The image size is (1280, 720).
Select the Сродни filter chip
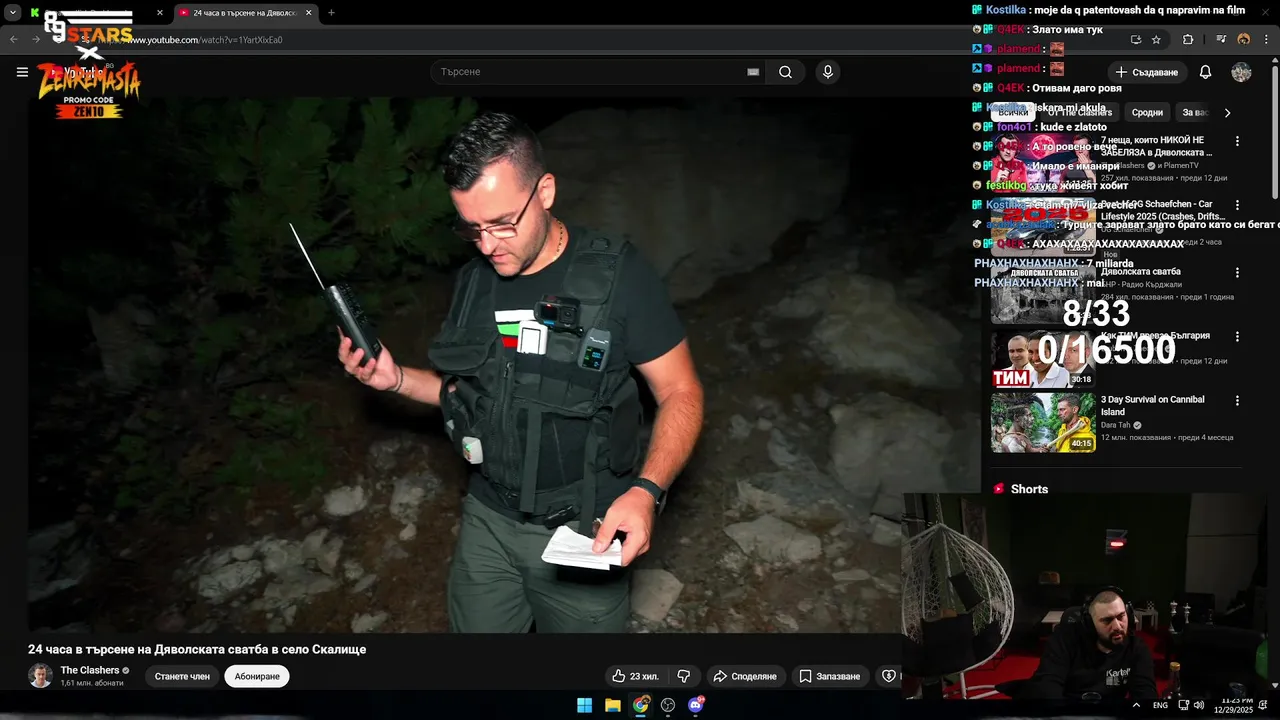(x=1147, y=112)
